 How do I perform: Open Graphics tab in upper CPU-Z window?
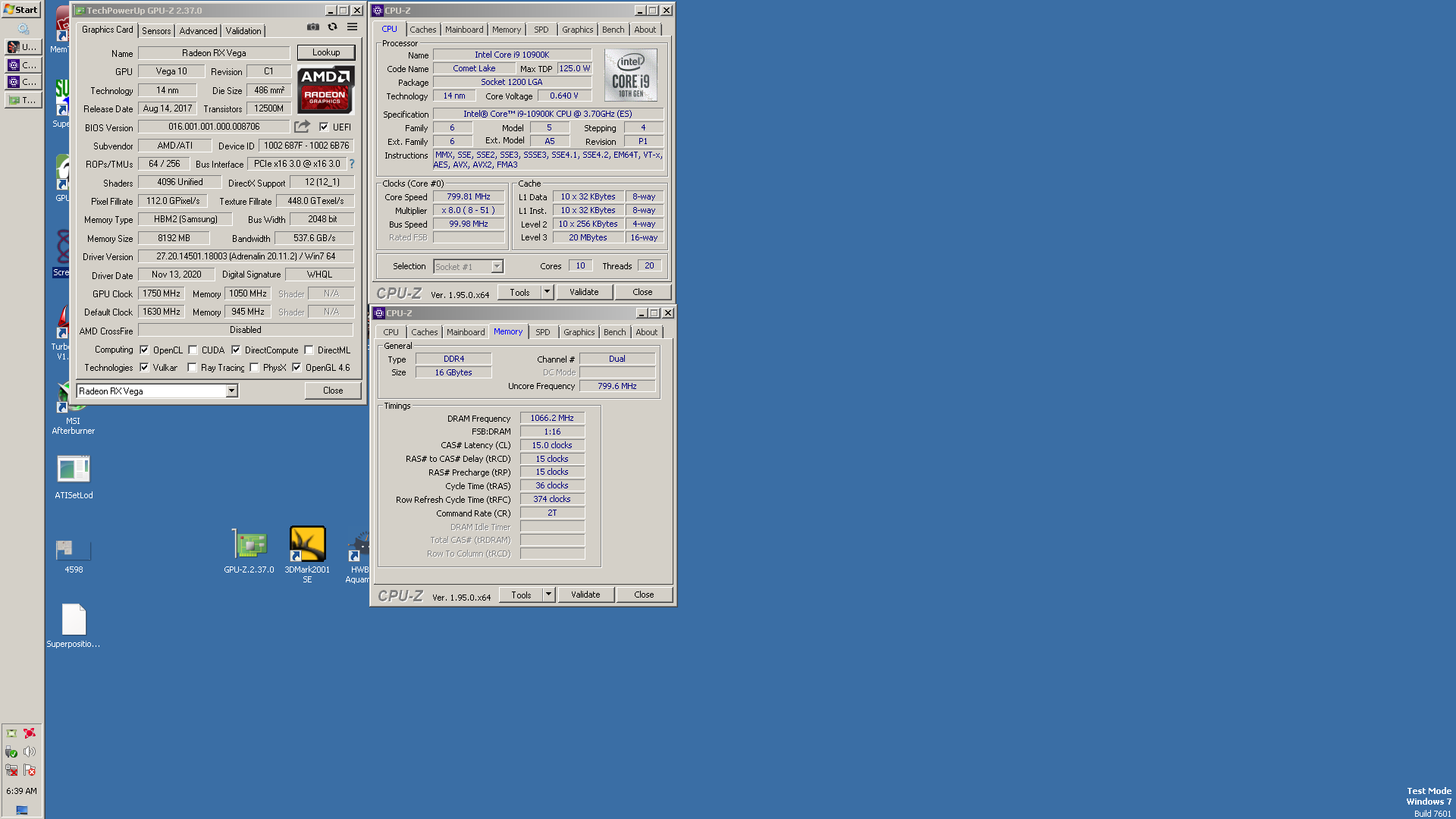(x=578, y=30)
